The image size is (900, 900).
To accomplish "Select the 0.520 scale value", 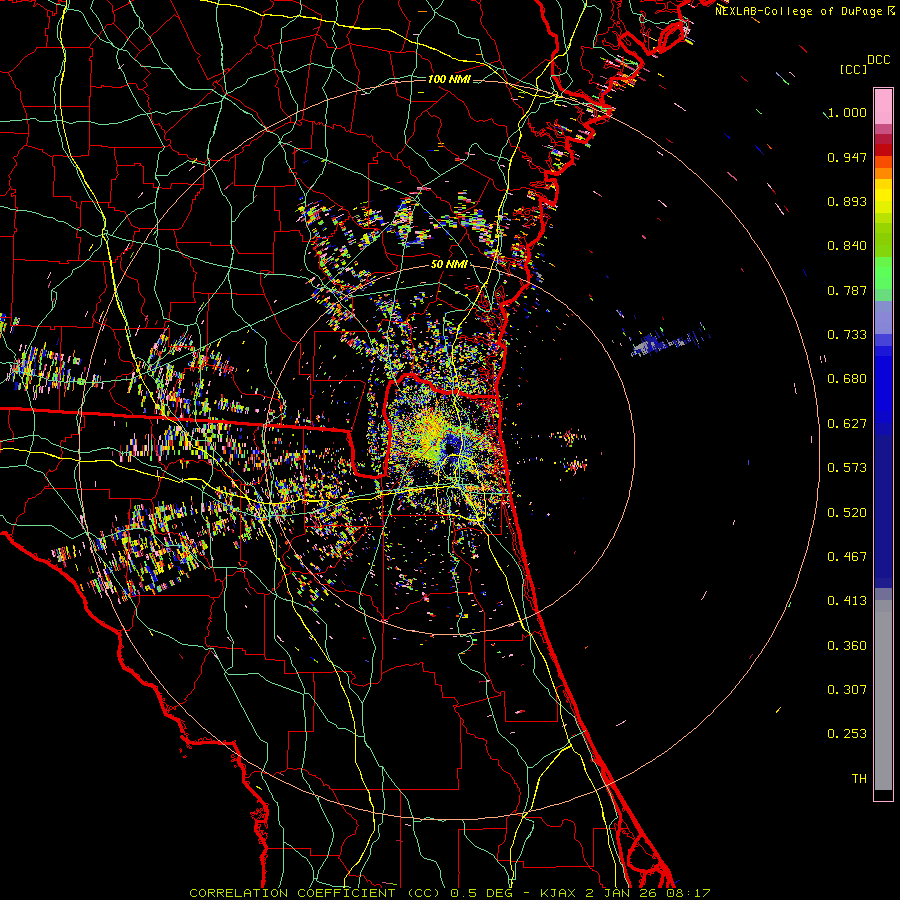I will 847,513.
